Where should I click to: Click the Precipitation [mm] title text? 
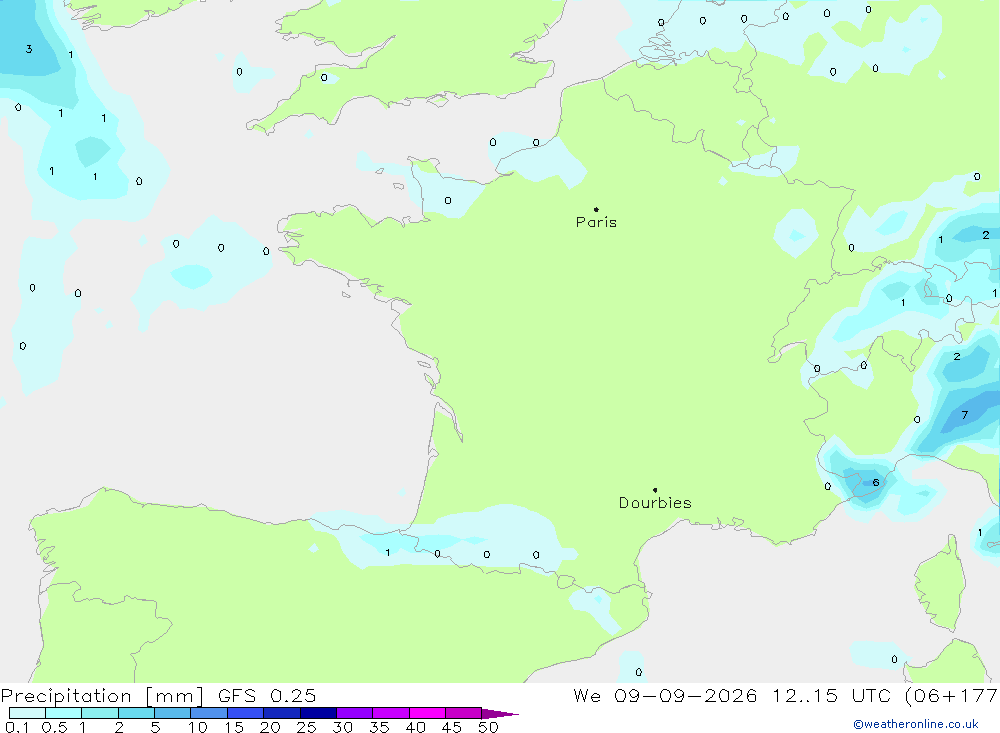tap(102, 695)
